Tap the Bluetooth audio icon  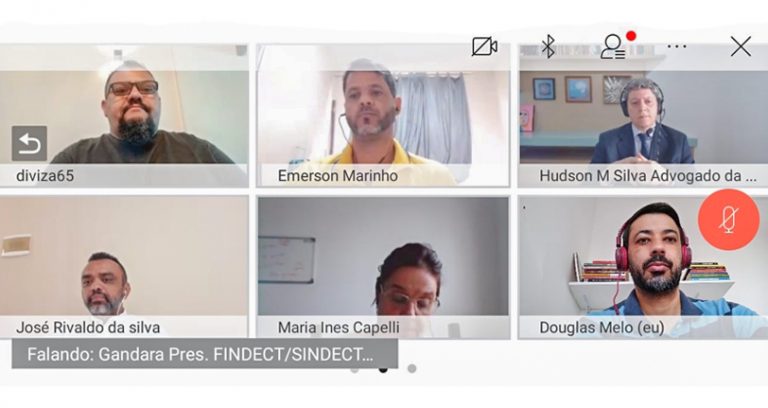(548, 47)
